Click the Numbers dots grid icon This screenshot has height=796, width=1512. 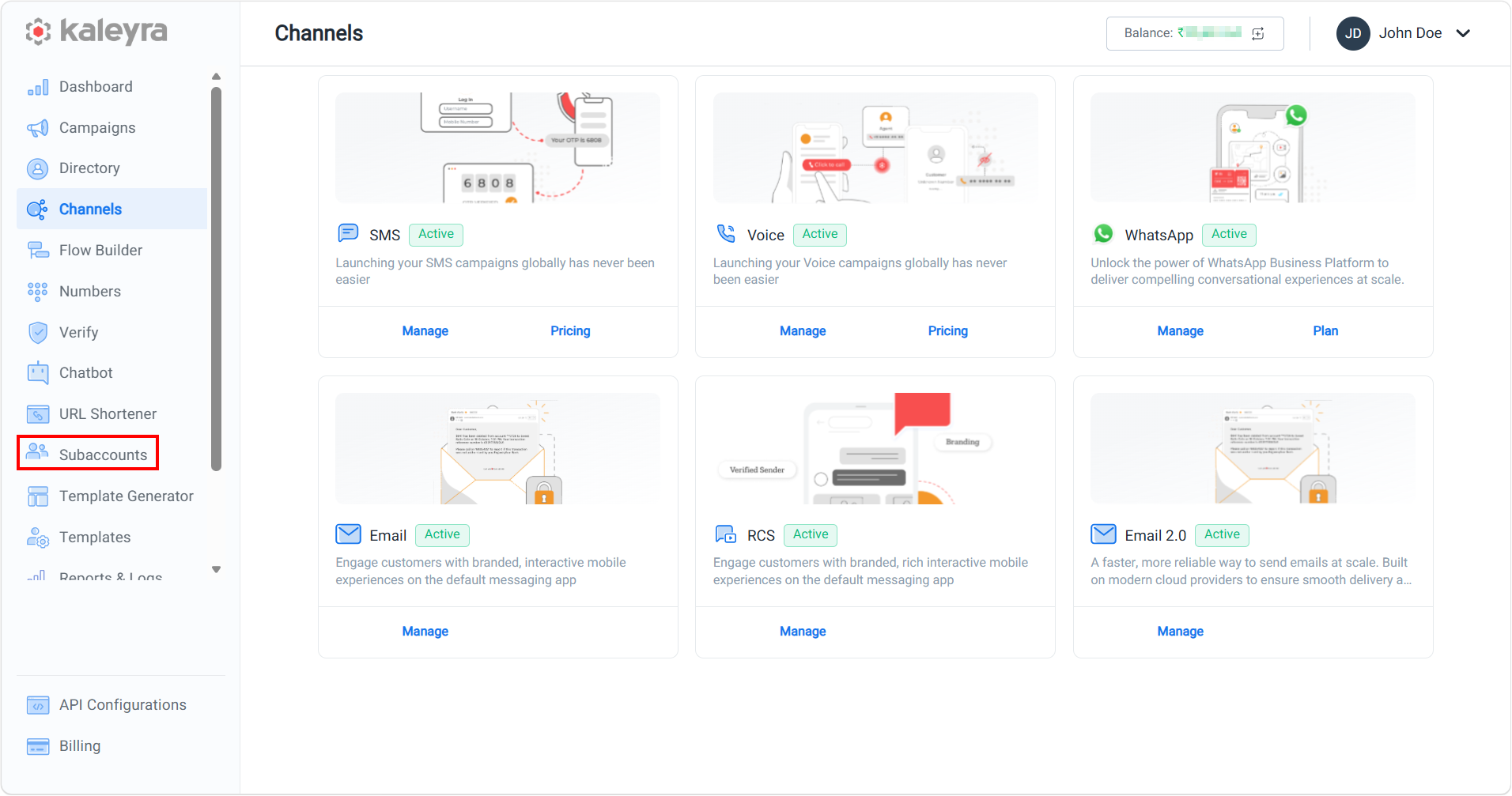point(38,292)
